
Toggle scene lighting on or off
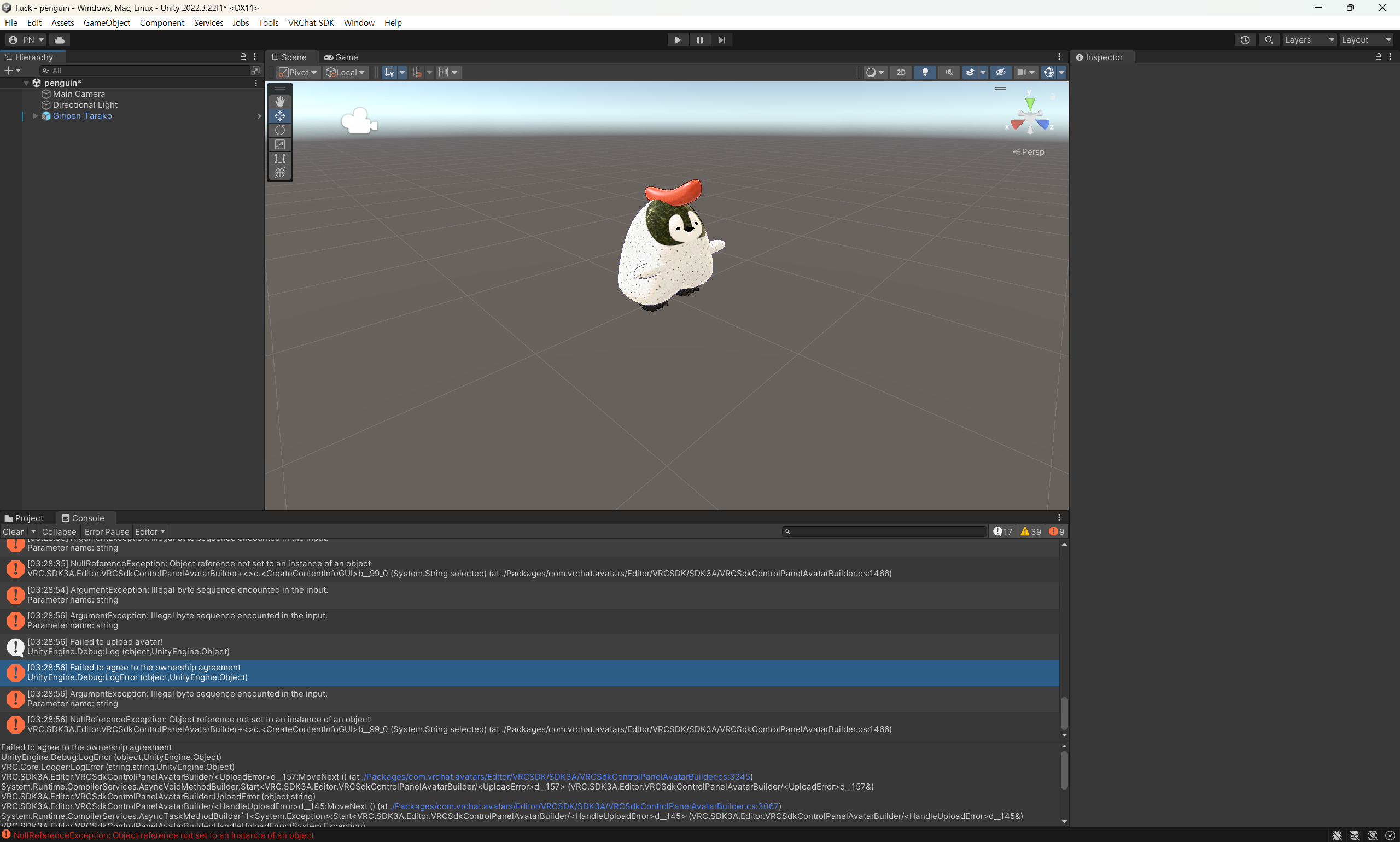coord(925,72)
